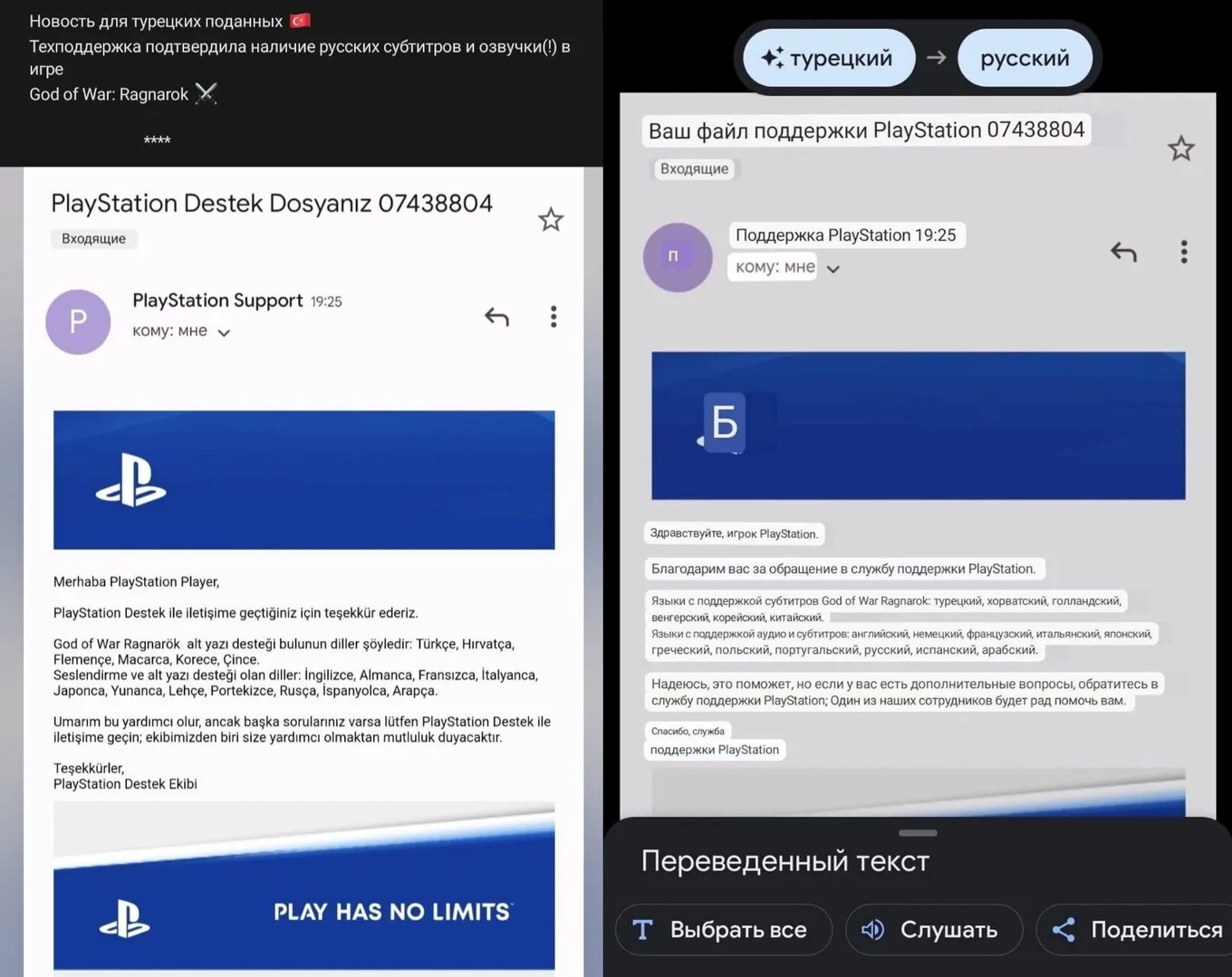Select 'Здравствуйте, игрок PlayStation.' text

(734, 534)
